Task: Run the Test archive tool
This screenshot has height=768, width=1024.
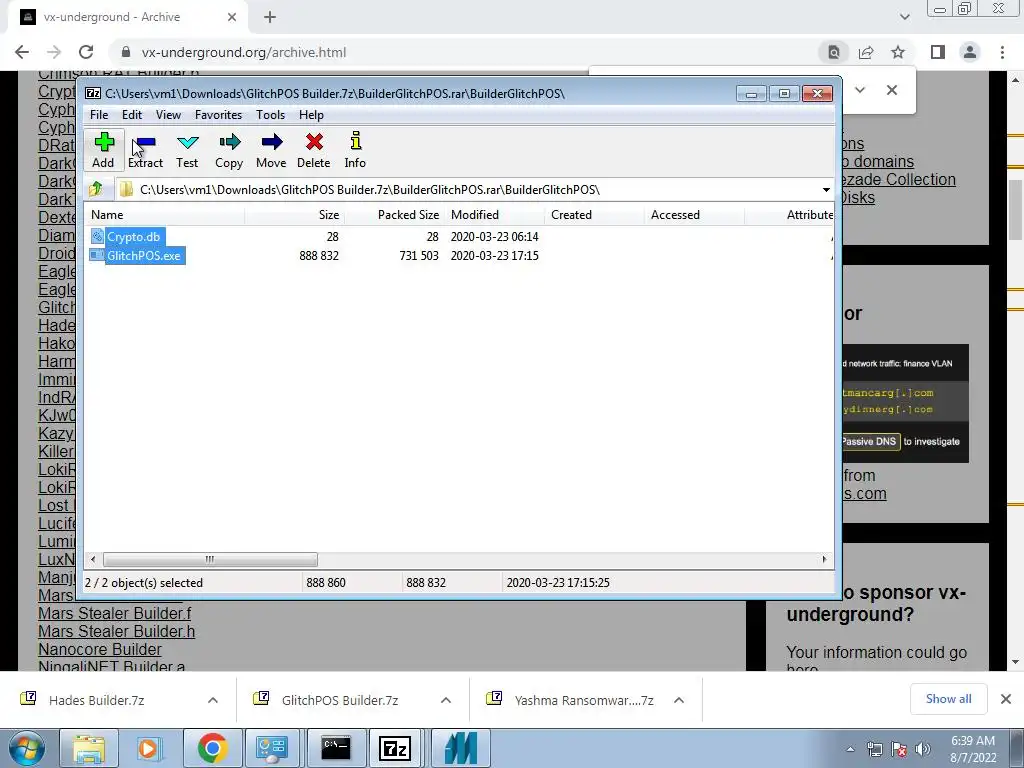Action: tap(187, 150)
